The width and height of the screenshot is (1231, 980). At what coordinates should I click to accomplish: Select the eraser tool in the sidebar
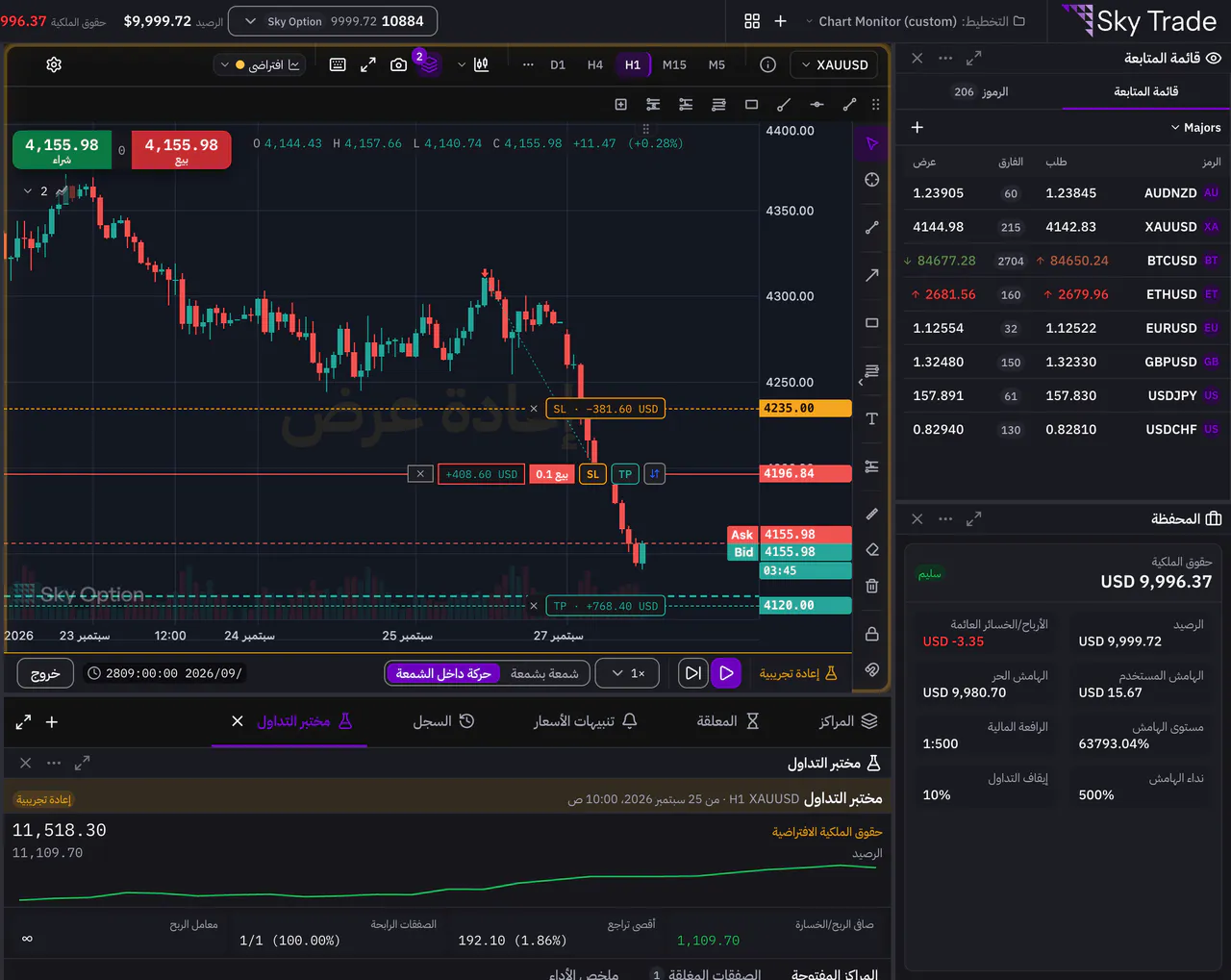[872, 550]
